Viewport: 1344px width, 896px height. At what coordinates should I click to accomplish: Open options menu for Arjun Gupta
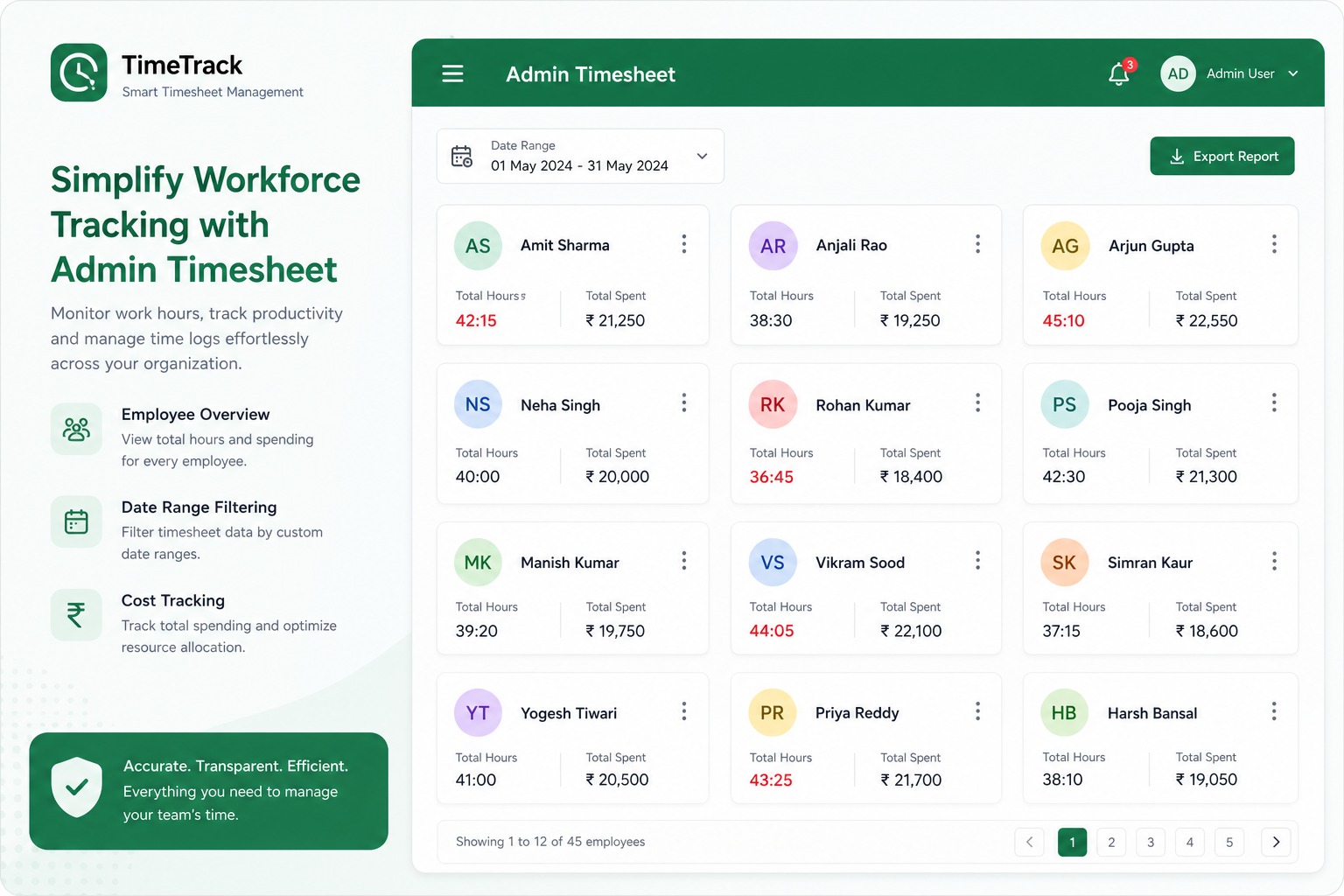[x=1274, y=244]
